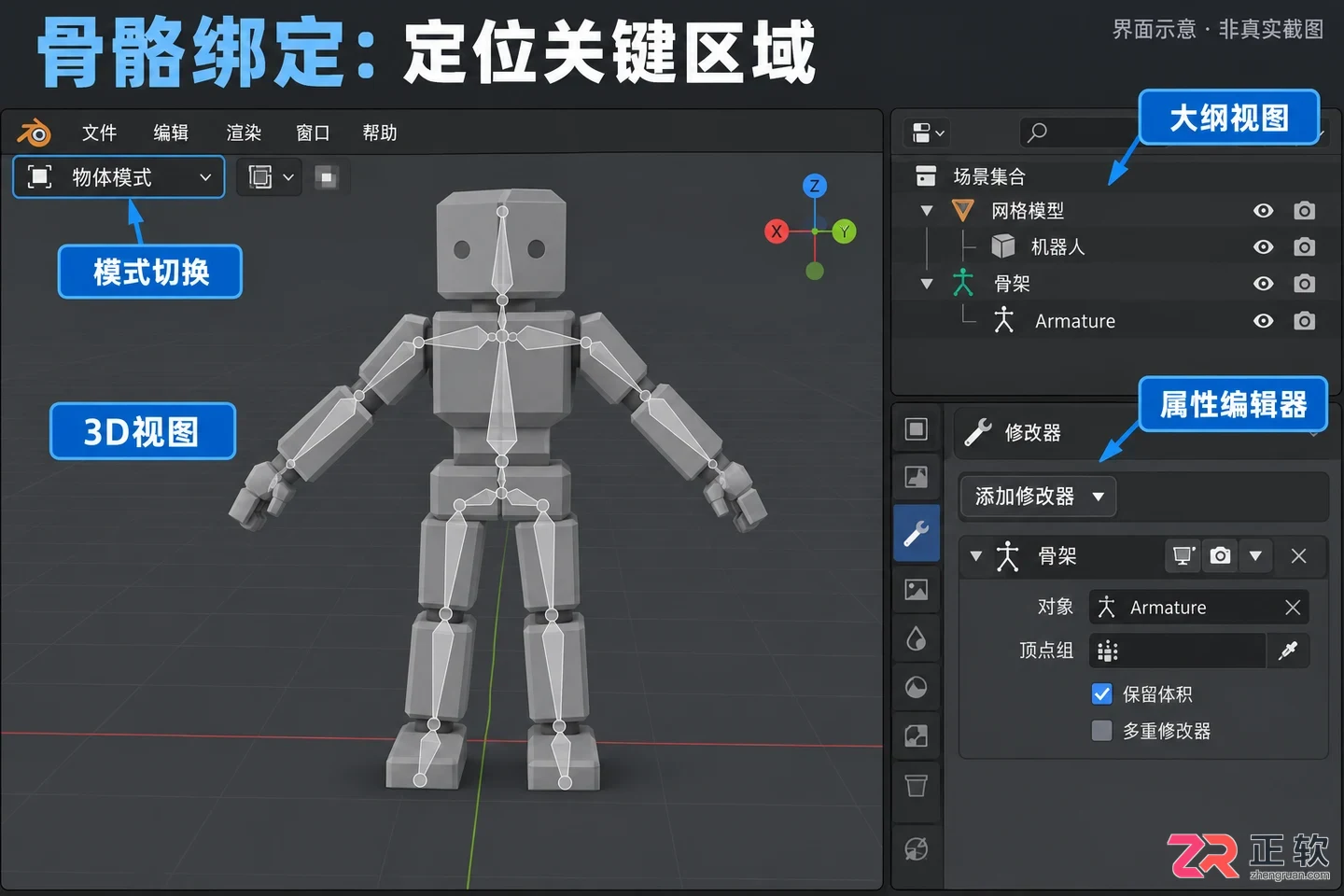Screen dimensions: 1344x896
Task: Click the 顶点组 field
Action: pos(1178,651)
